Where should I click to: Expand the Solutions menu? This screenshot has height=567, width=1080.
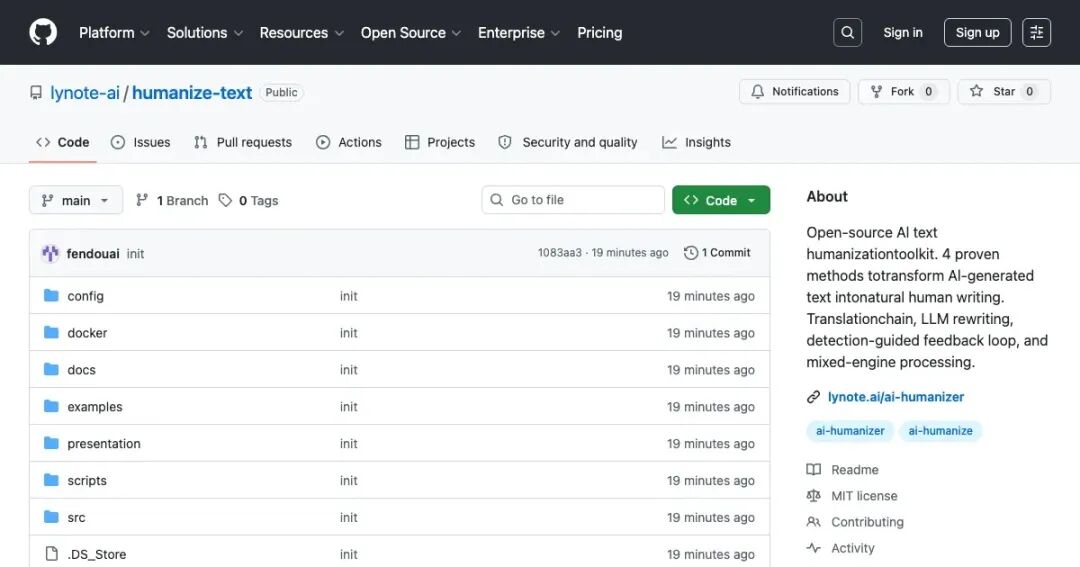click(205, 33)
